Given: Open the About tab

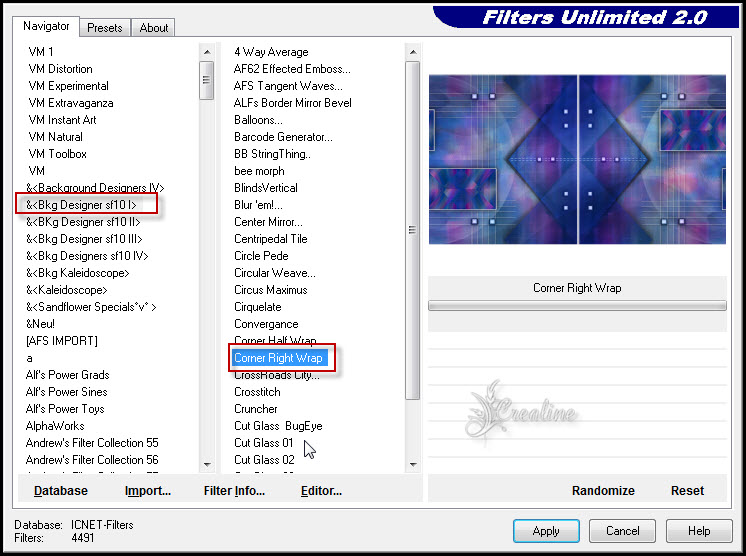Looking at the screenshot, I should pos(153,28).
